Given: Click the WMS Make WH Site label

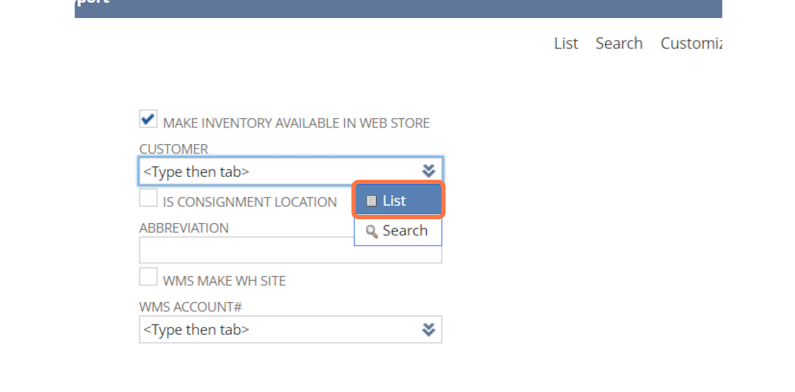Looking at the screenshot, I should (224, 281).
